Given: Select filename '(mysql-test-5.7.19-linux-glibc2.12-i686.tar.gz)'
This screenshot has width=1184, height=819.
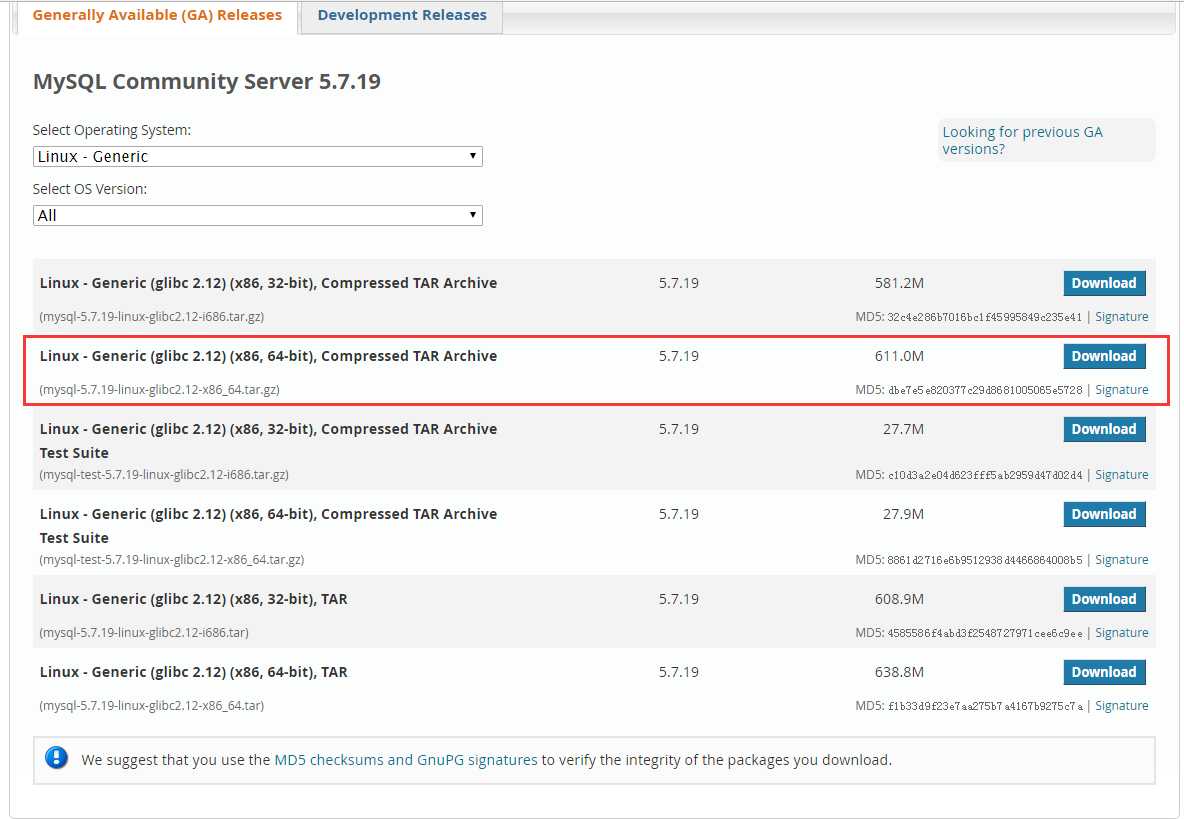Looking at the screenshot, I should (x=164, y=475).
